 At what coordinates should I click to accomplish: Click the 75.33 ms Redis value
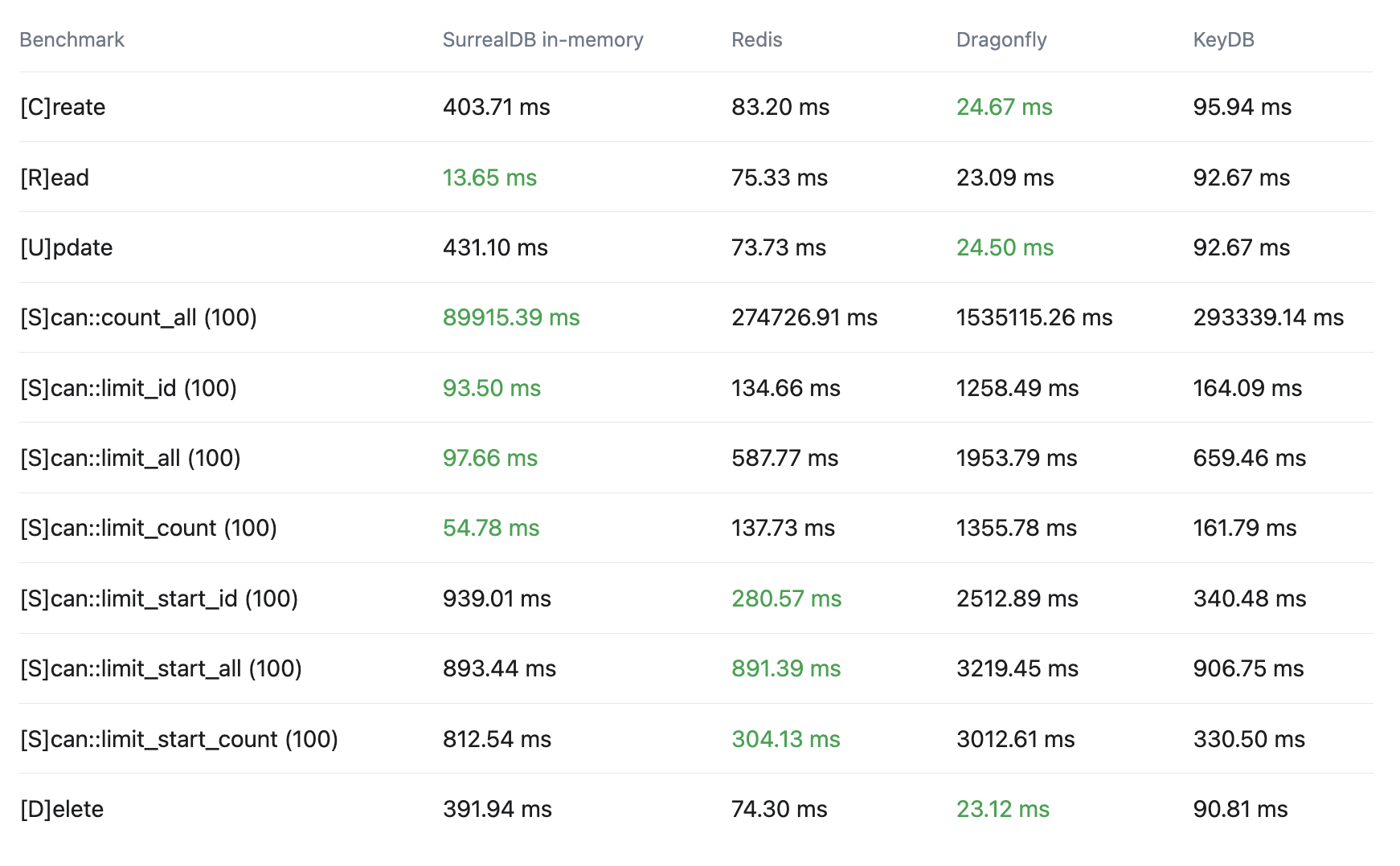[780, 178]
